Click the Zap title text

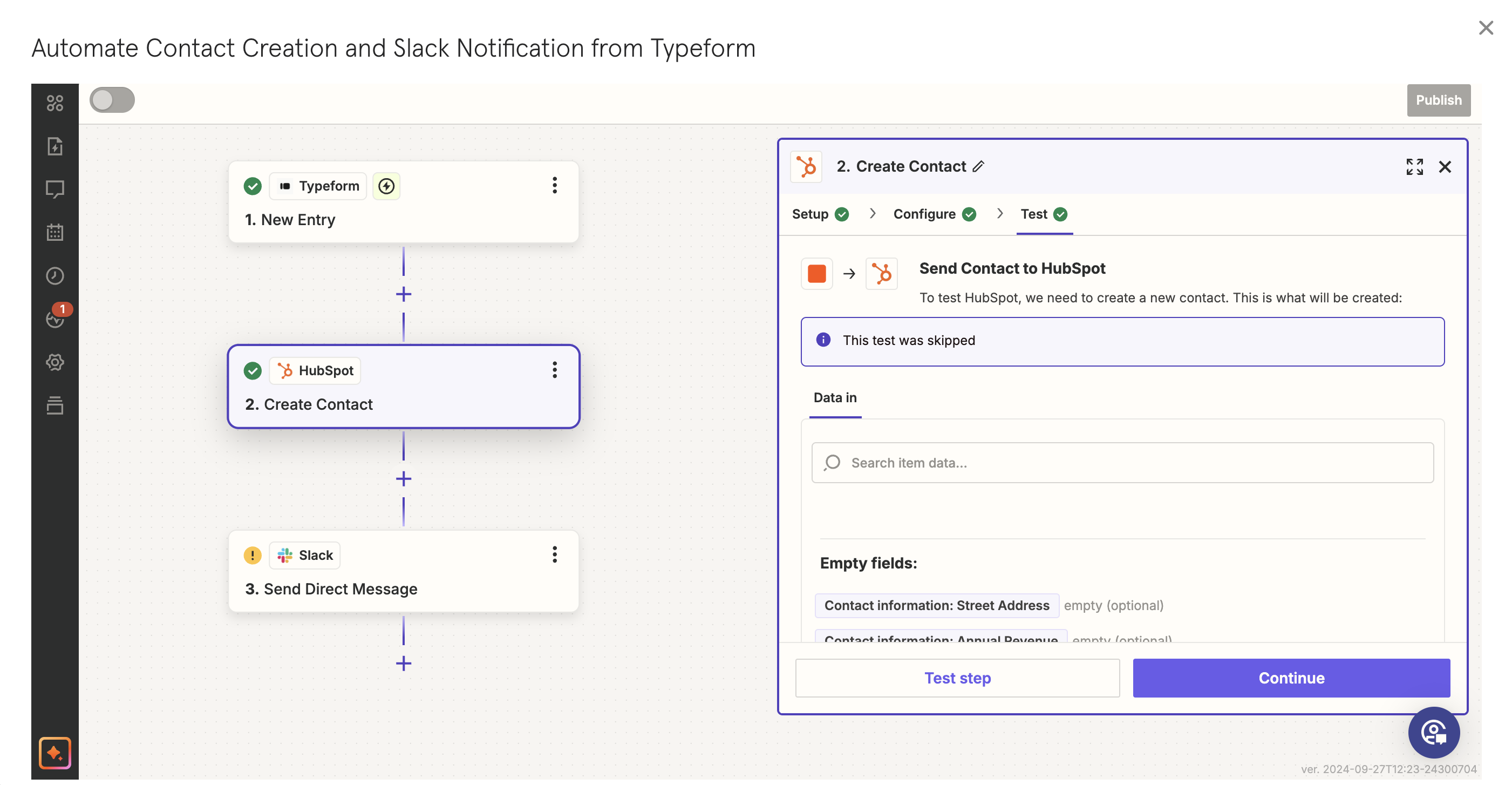click(x=393, y=48)
